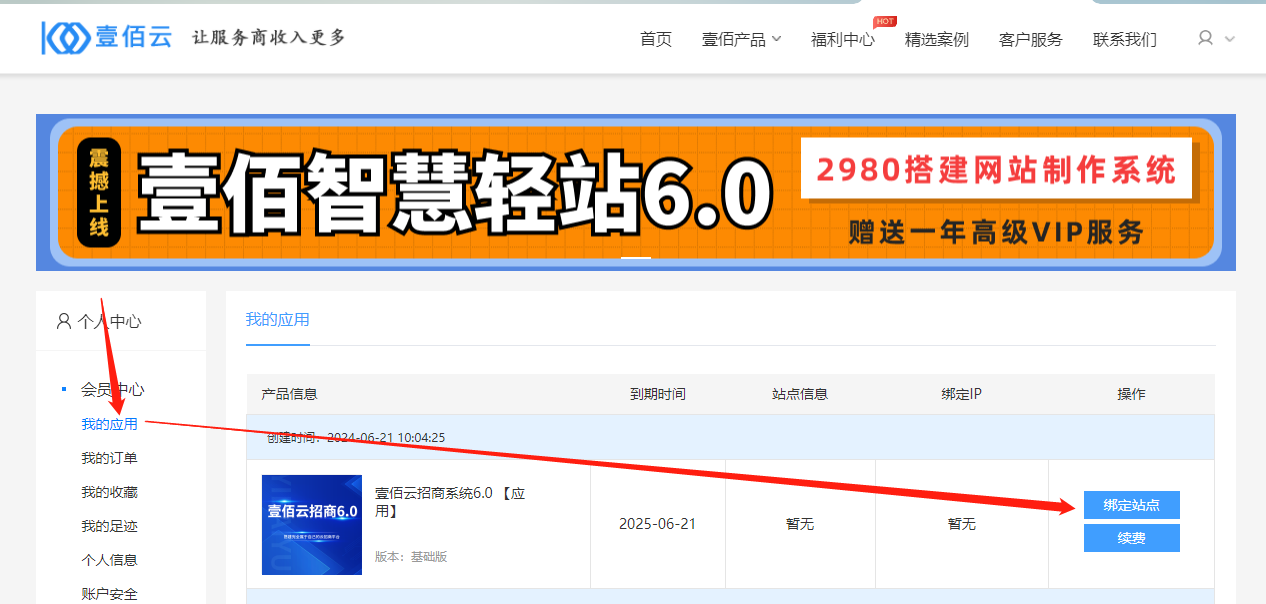Click the 壹佰智慧轻站6.0 promotional banner

[636, 192]
